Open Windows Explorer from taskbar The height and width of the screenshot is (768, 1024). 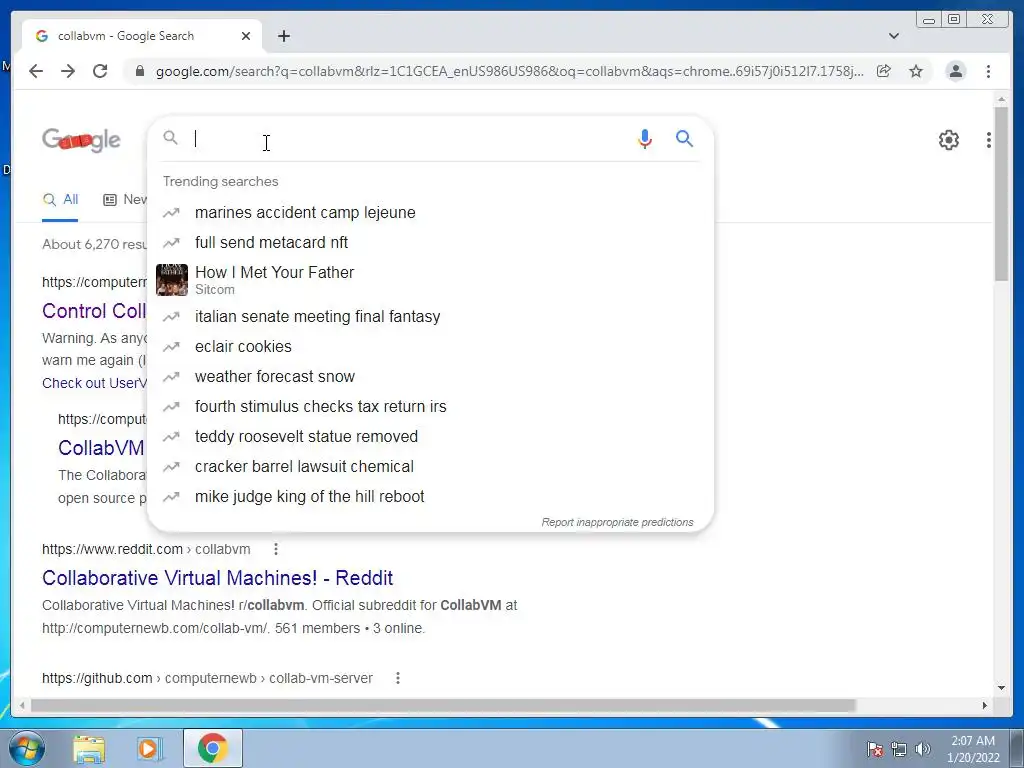89,749
